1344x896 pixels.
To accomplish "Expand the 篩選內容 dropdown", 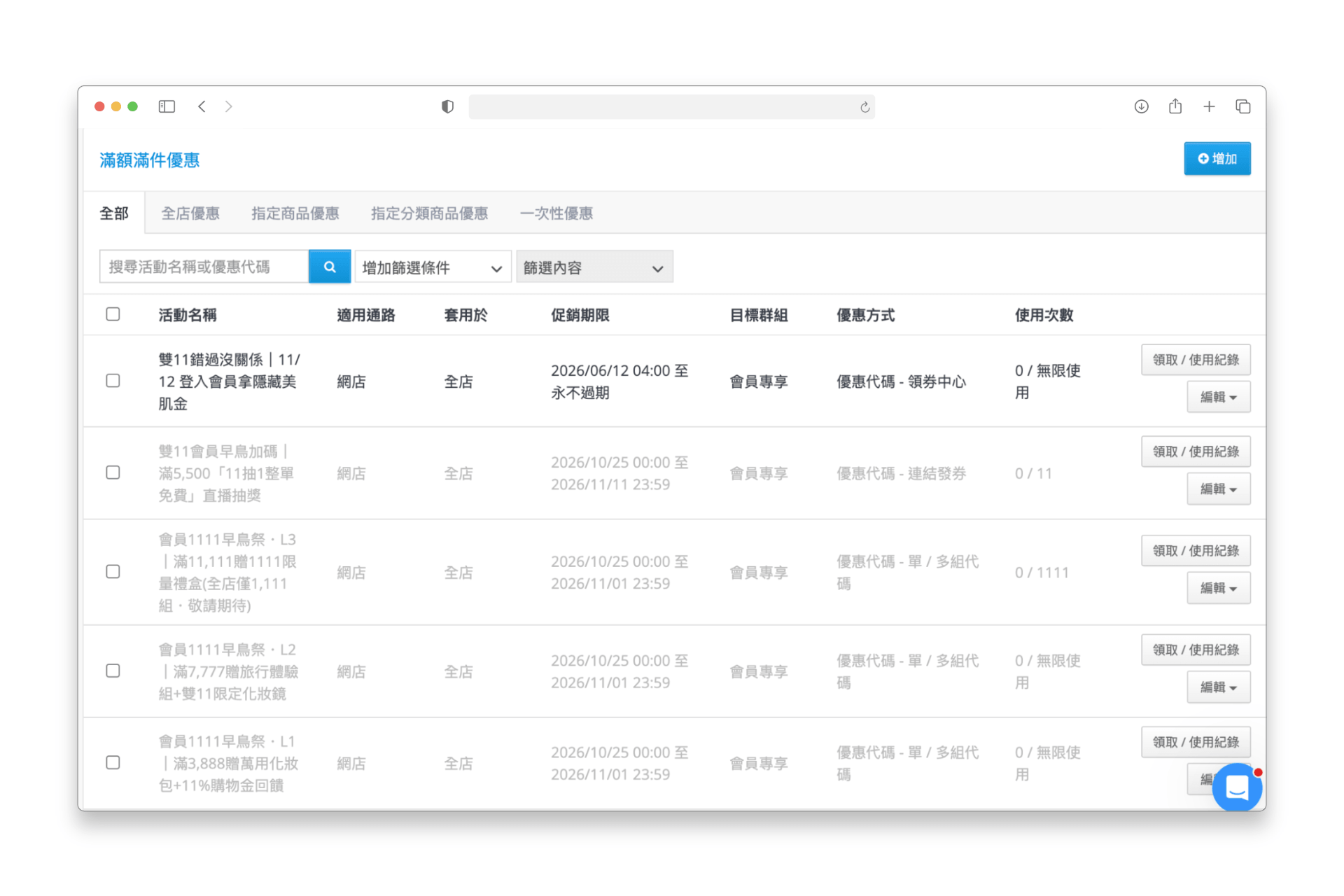I will point(594,267).
